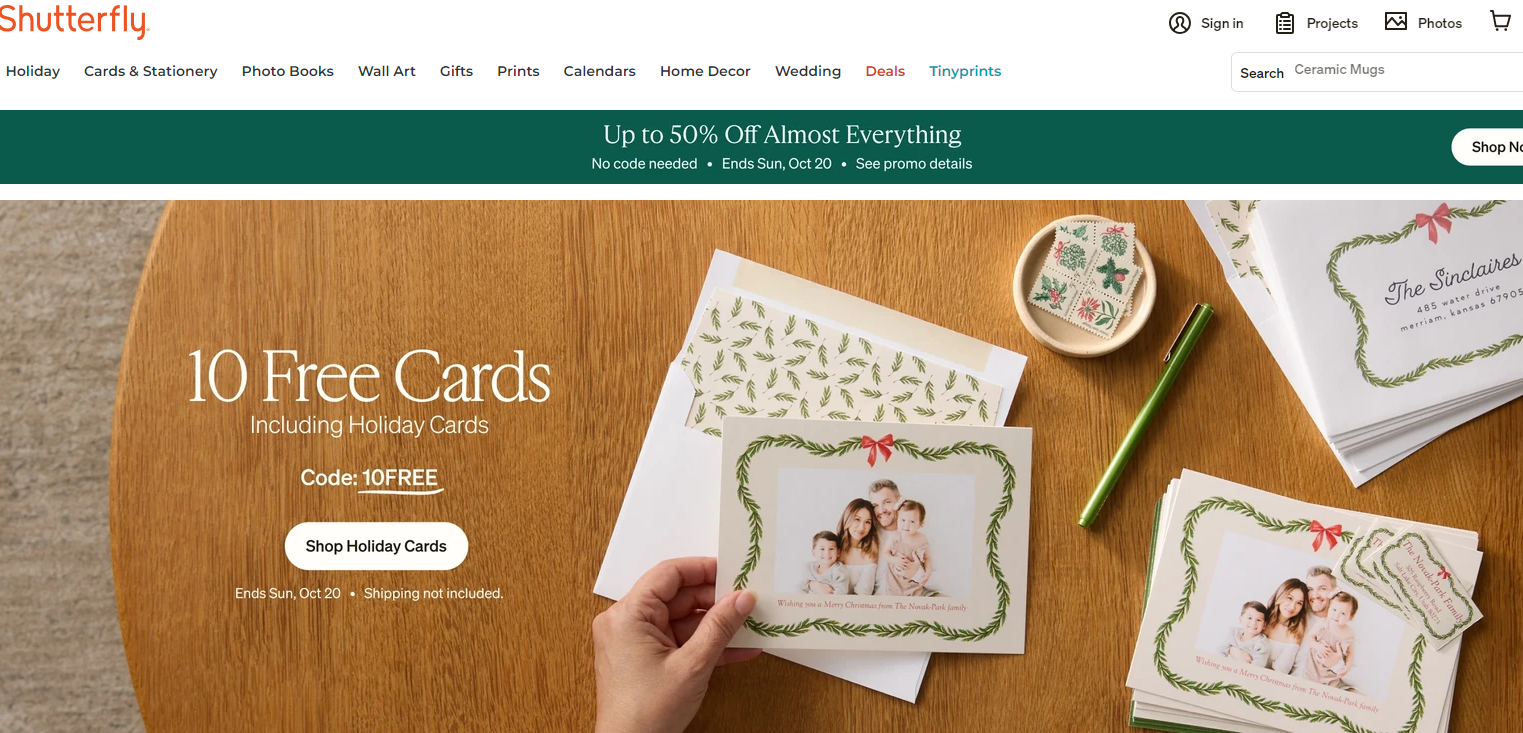Viewport: 1523px width, 733px height.
Task: Open the Home Decor menu
Action: coord(705,71)
